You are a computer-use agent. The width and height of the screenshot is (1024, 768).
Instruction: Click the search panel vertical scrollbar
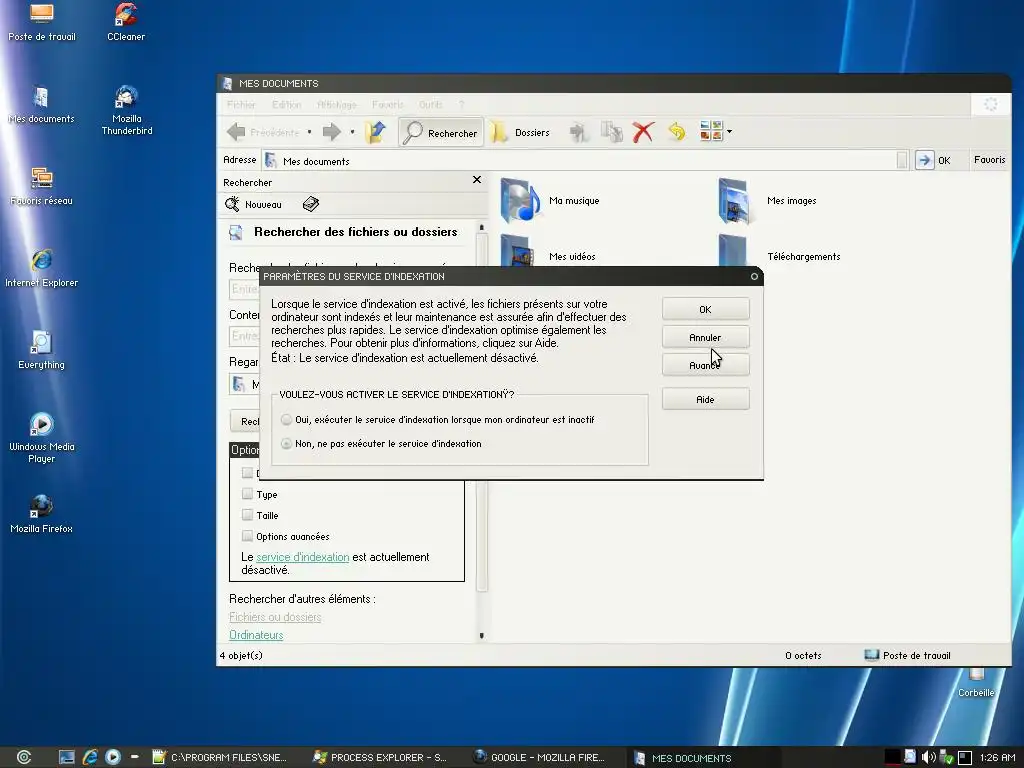pos(482,412)
